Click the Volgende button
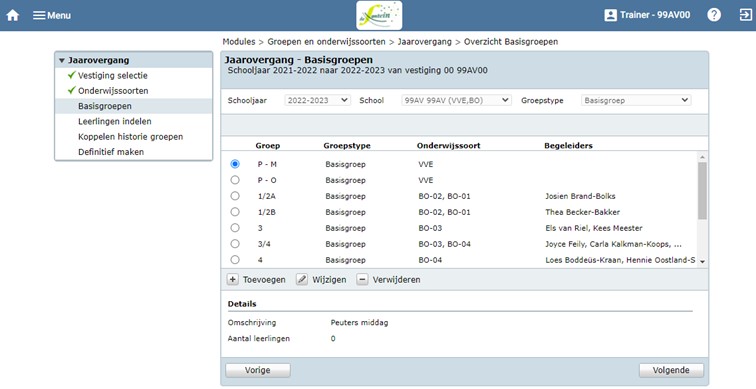 [x=671, y=370]
